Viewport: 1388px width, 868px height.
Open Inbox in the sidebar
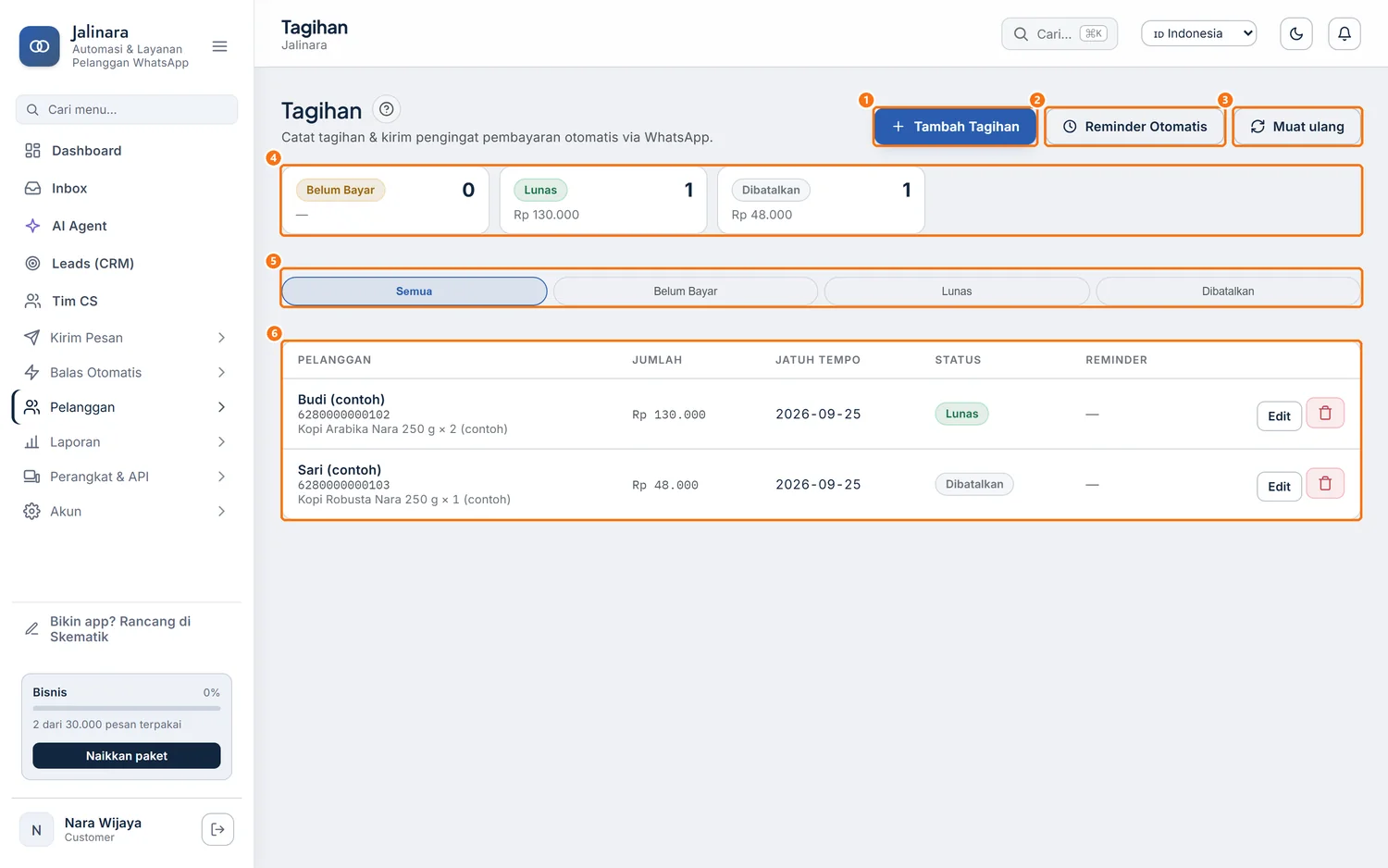[127, 188]
